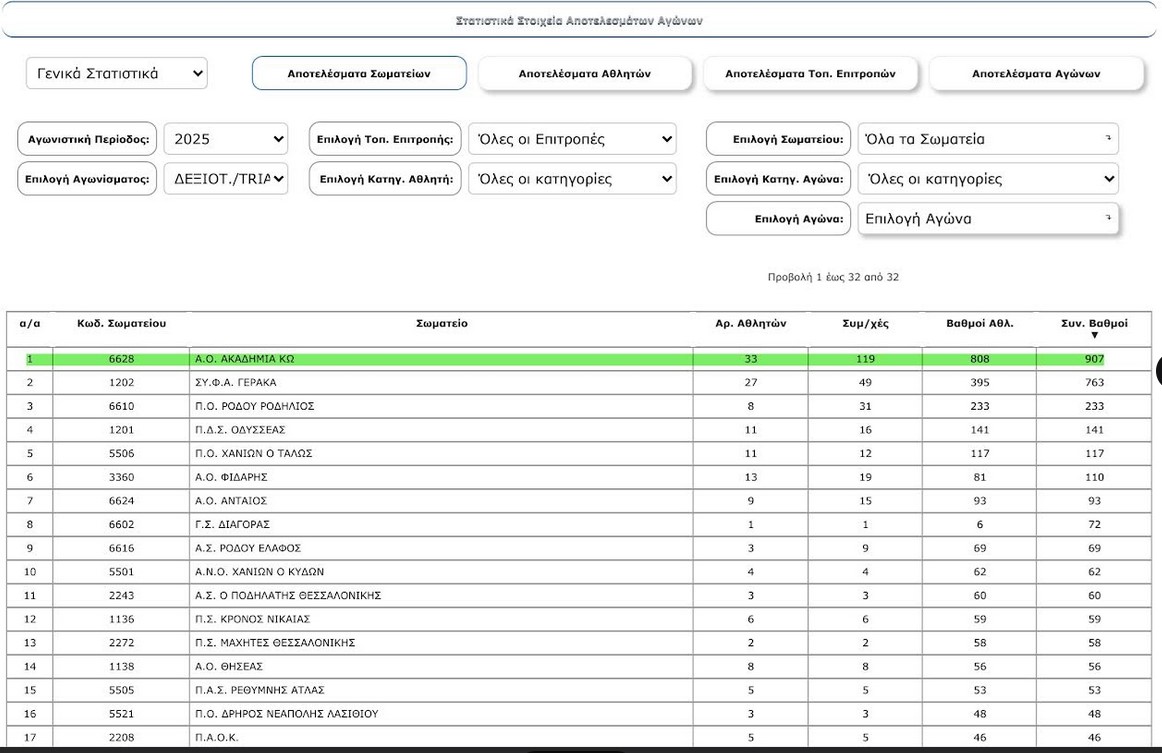1162x753 pixels.
Task: Click the Σωματείο column header
Action: coord(441,324)
